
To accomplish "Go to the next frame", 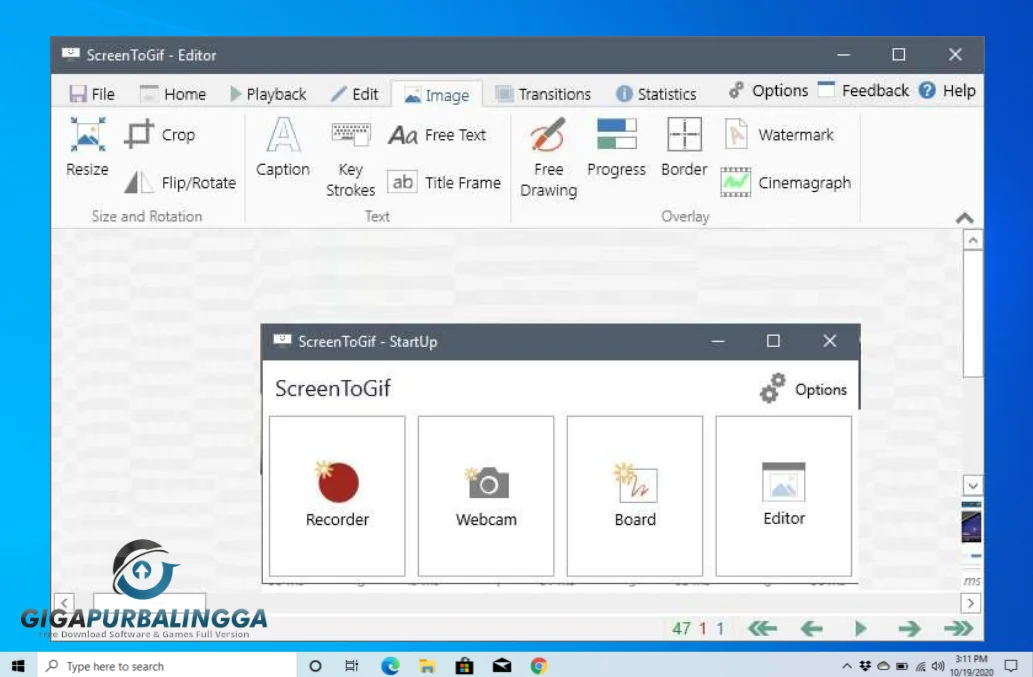I will 909,628.
